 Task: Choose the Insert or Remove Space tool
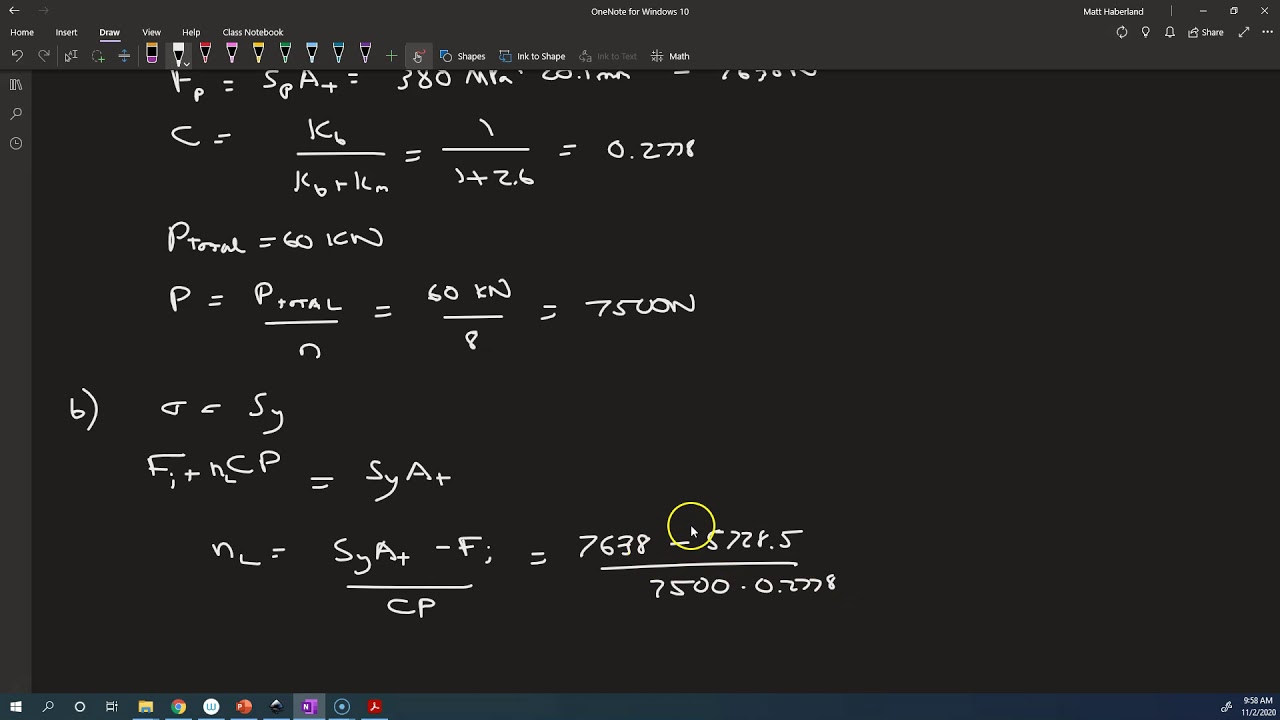tap(124, 56)
